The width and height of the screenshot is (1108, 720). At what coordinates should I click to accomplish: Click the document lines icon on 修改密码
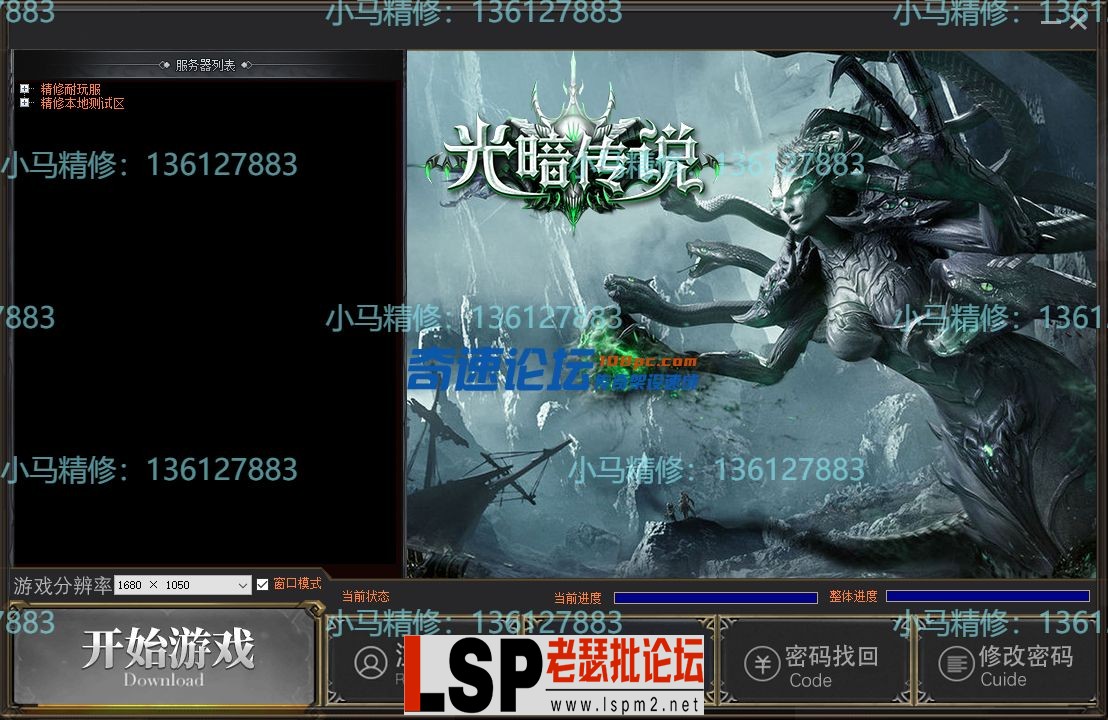(x=956, y=664)
